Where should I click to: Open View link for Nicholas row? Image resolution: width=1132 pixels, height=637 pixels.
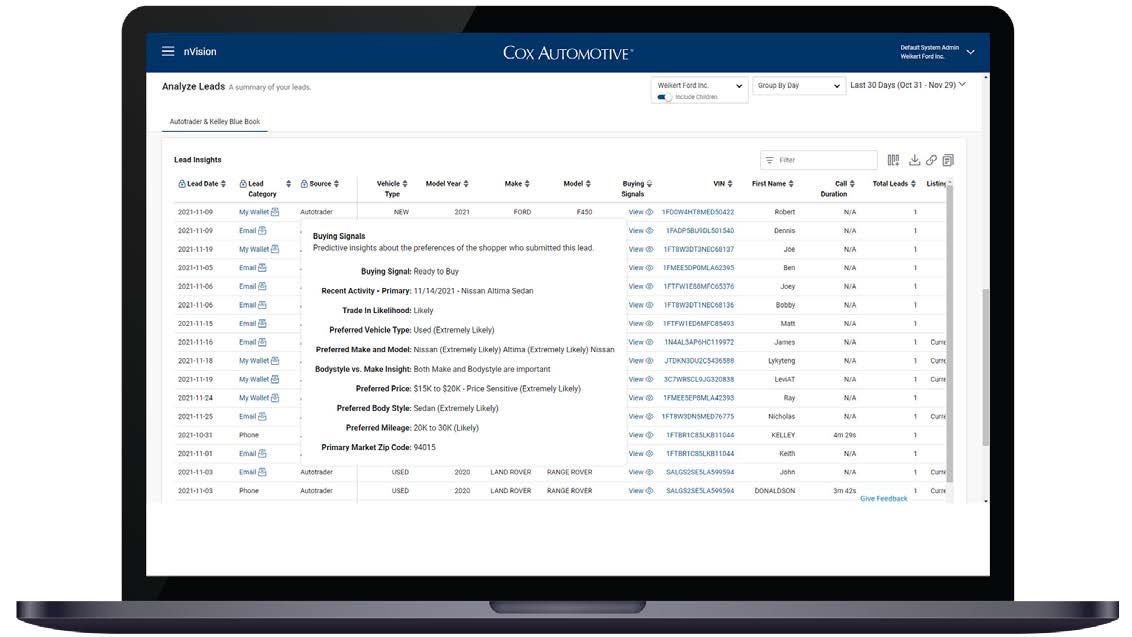[636, 417]
